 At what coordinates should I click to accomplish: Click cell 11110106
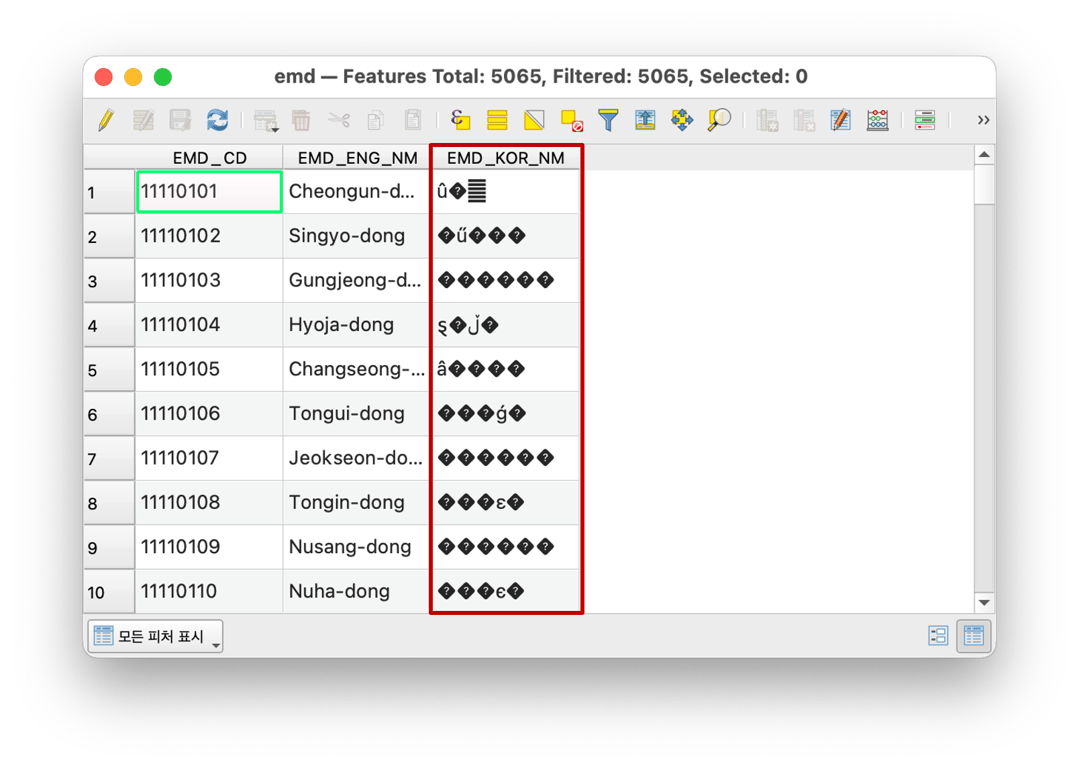click(x=209, y=414)
